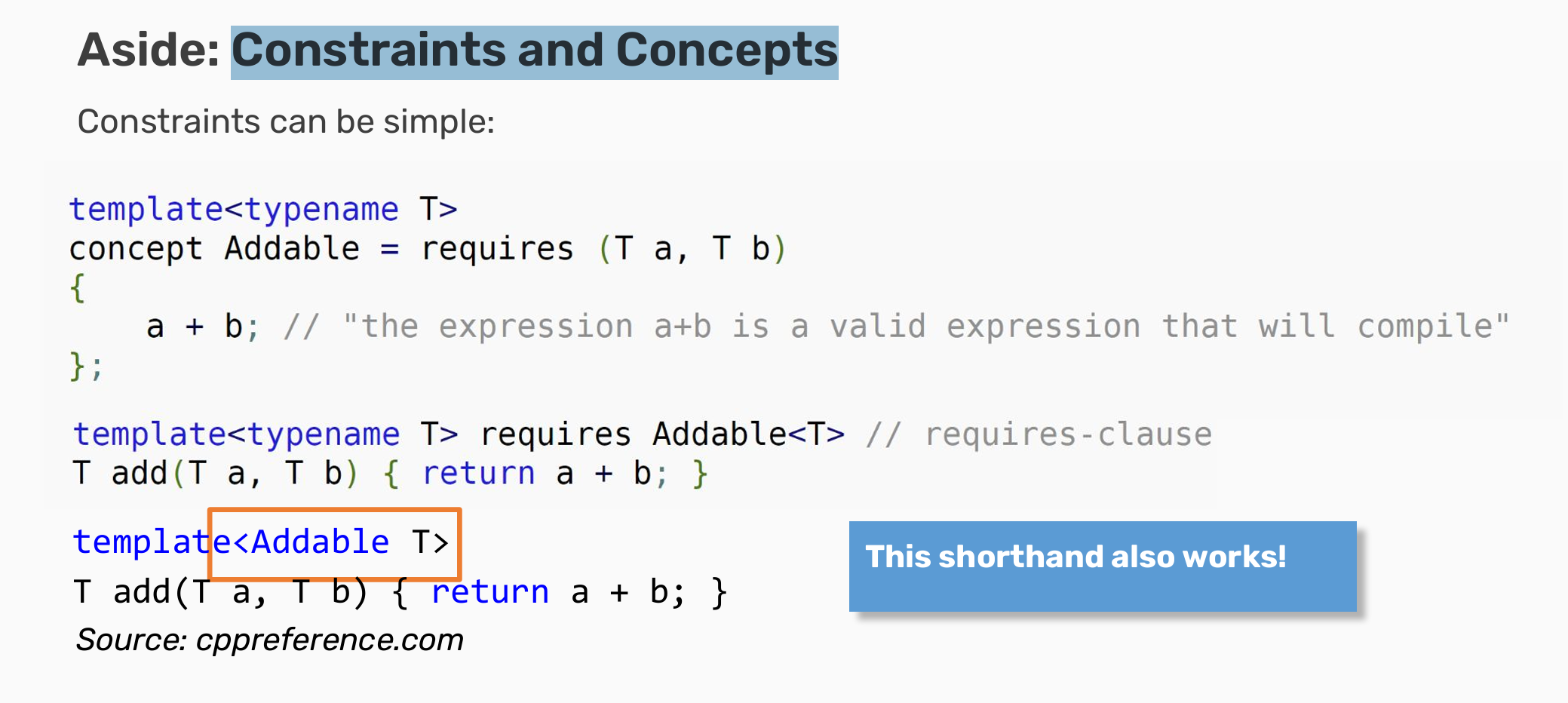Click the 'Source: cppreference.com' citation
The height and width of the screenshot is (703, 1568).
tap(269, 640)
